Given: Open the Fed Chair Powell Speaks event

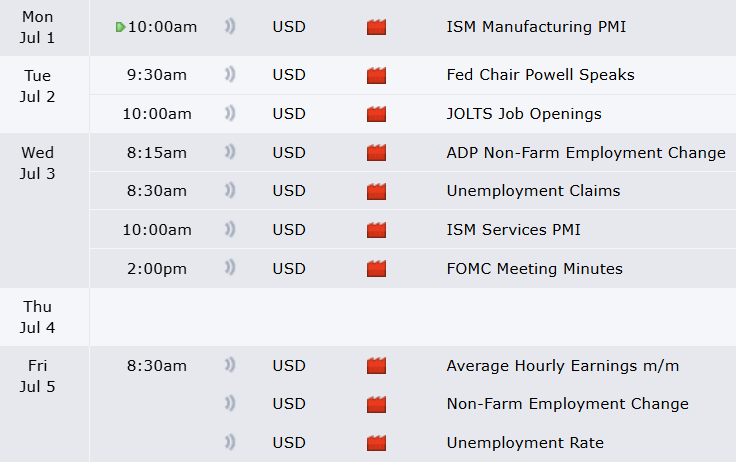Looking at the screenshot, I should click(540, 75).
